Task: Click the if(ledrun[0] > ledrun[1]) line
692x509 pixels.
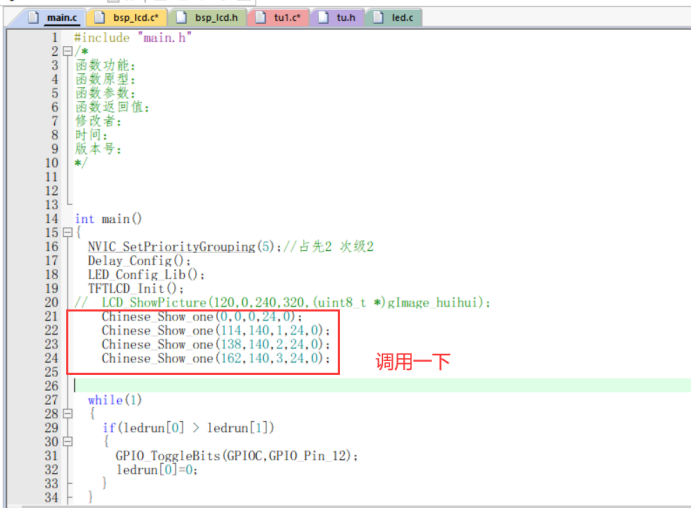Action: (x=188, y=428)
